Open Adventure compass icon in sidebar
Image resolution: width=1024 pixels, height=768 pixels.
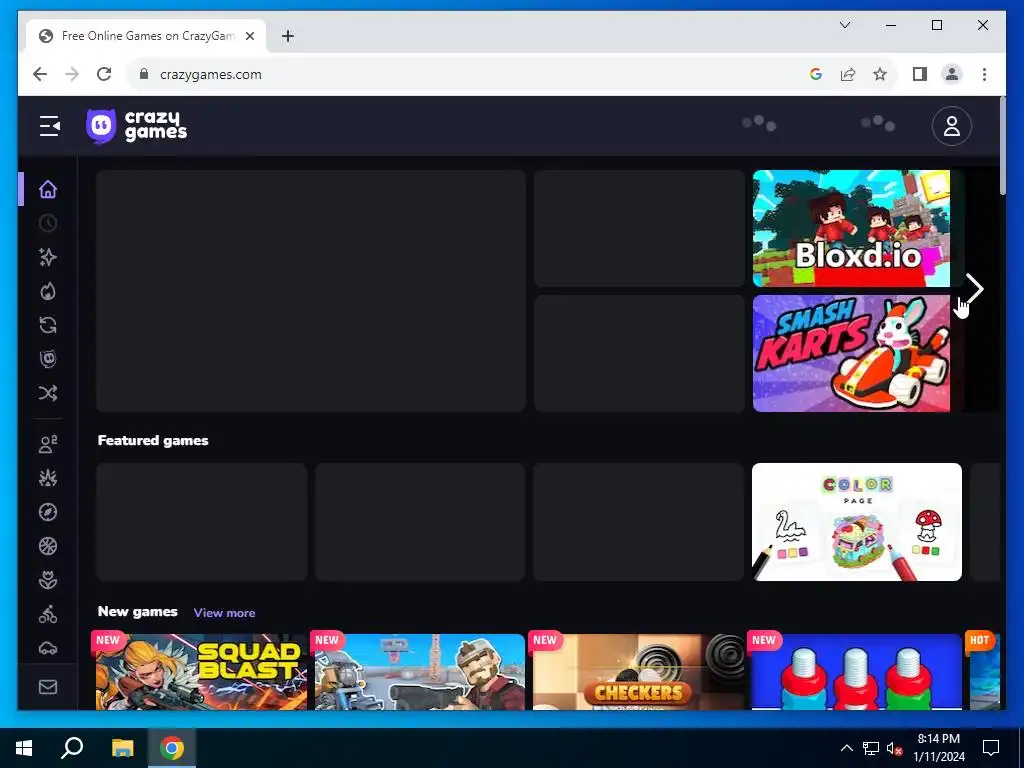click(48, 512)
